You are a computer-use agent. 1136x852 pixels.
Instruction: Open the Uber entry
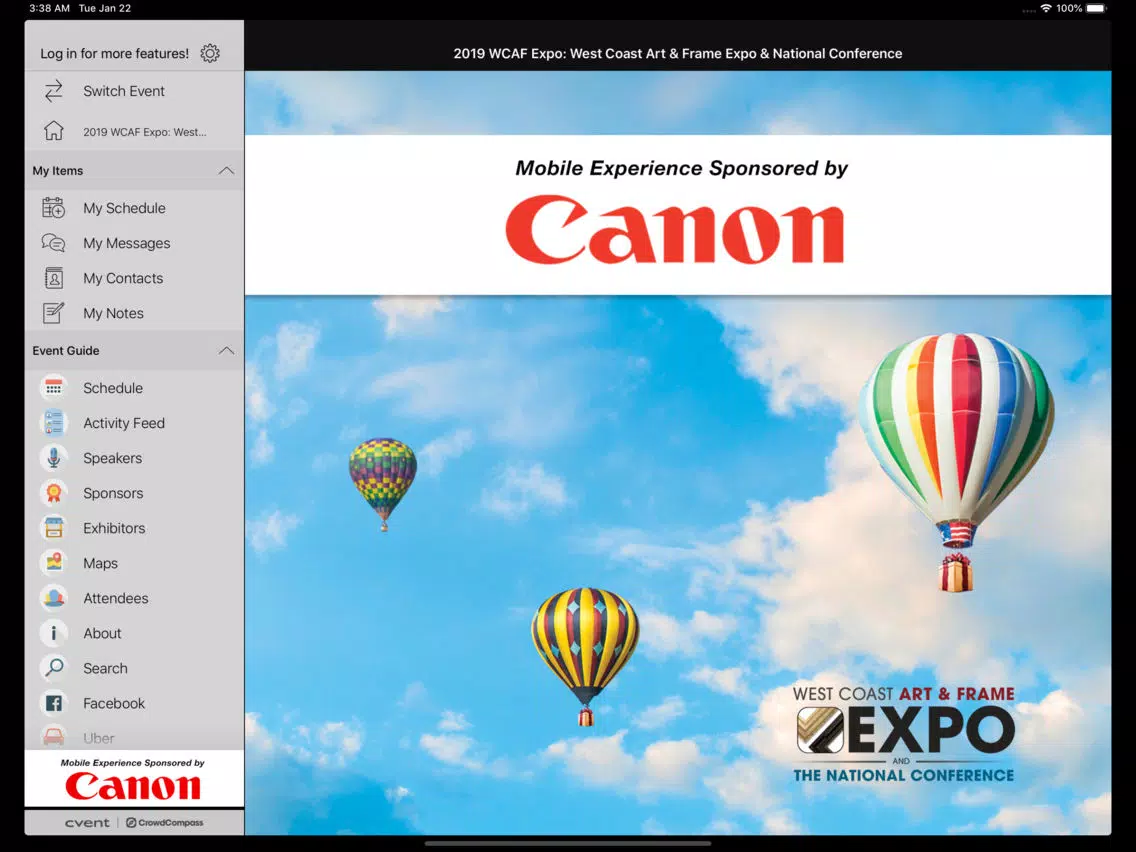click(x=134, y=736)
